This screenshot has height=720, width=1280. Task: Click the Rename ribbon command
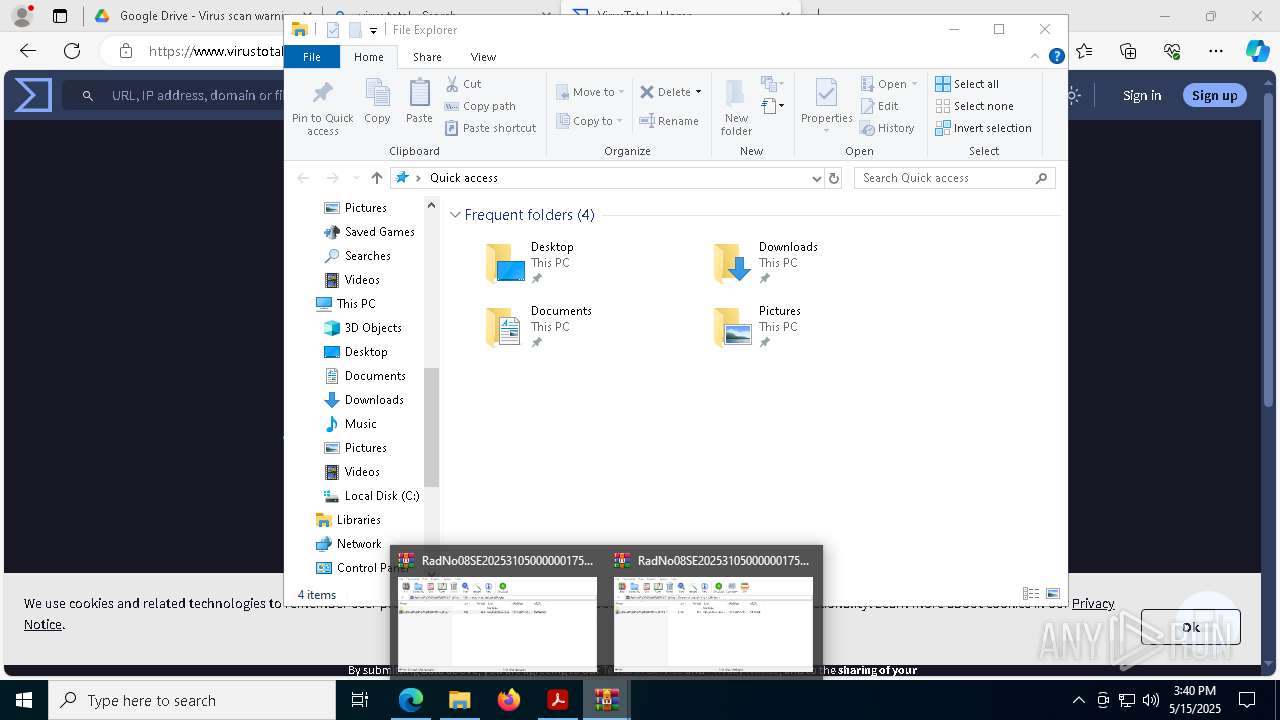point(670,121)
